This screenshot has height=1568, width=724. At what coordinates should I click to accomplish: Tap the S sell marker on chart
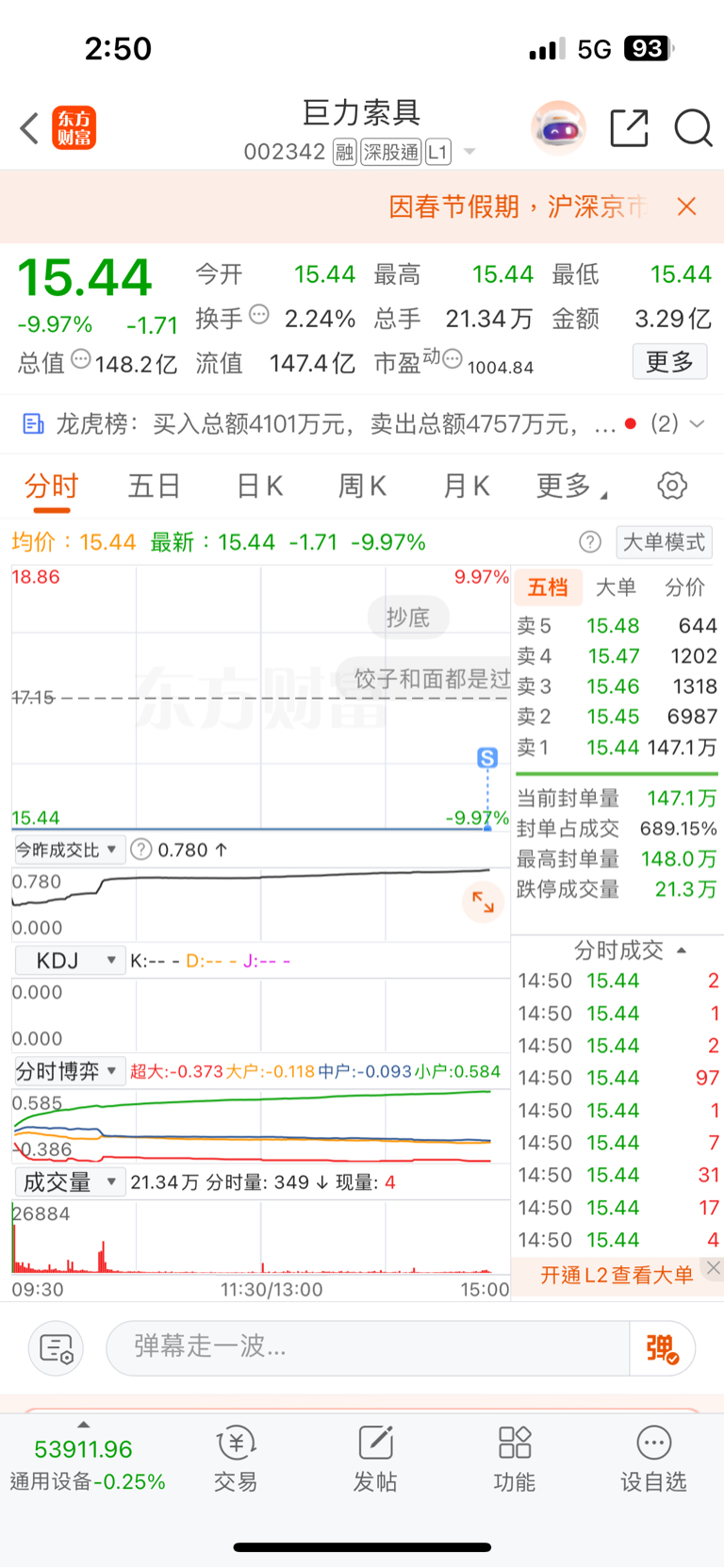coord(487,758)
